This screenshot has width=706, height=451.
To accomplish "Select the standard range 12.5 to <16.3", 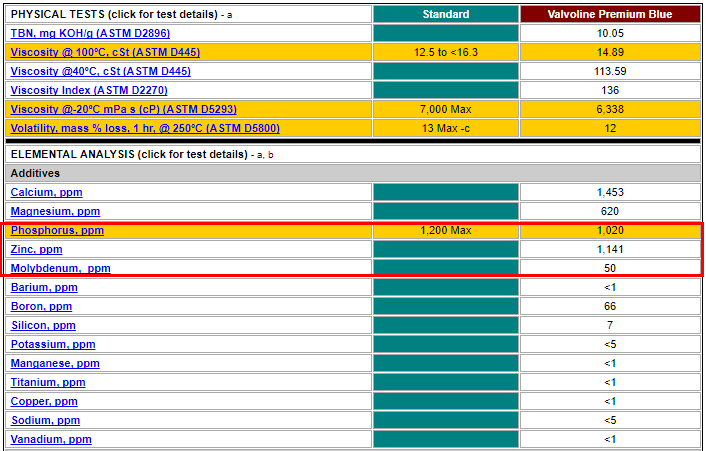I will [x=446, y=53].
